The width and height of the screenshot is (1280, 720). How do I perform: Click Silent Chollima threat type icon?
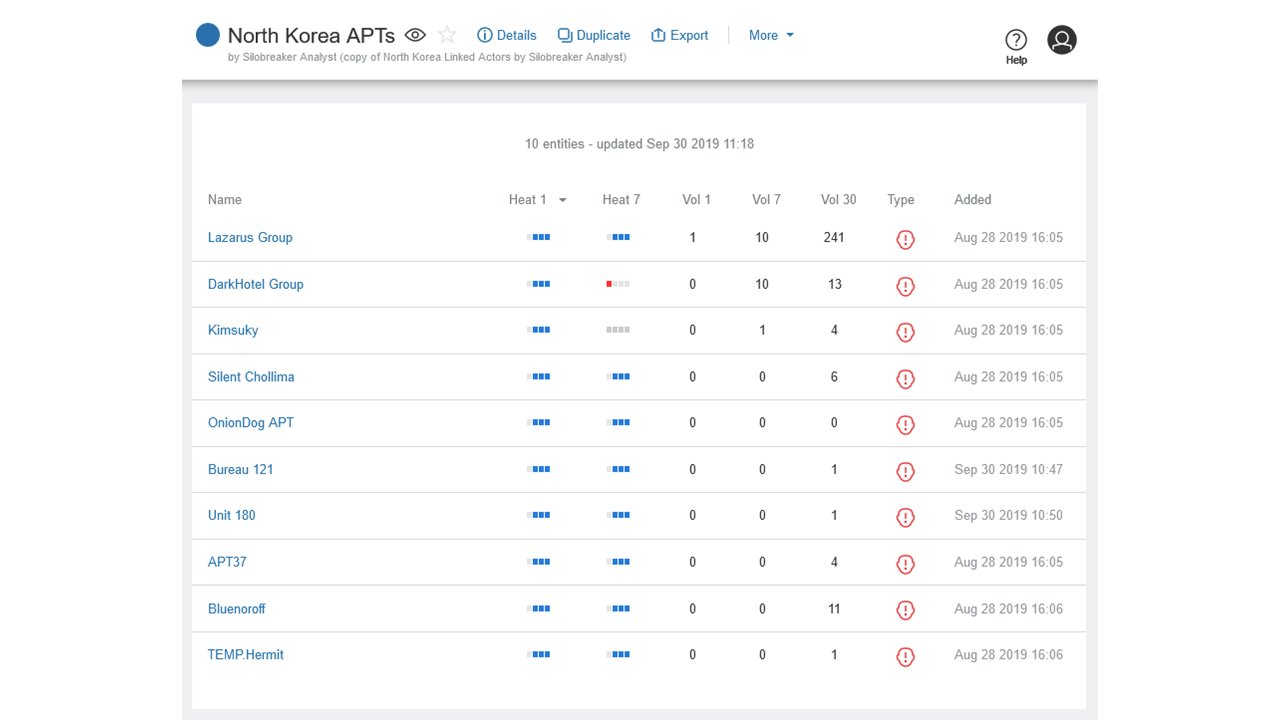pyautogui.click(x=905, y=379)
